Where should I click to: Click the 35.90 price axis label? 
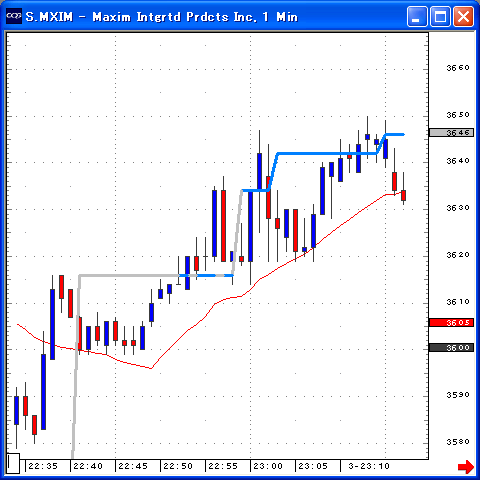(x=458, y=395)
